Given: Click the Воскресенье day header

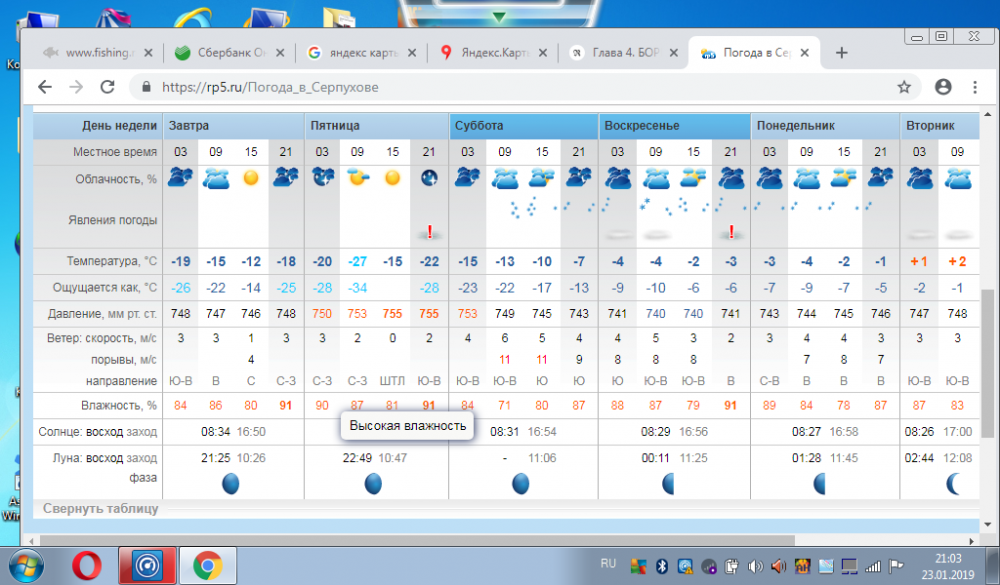Looking at the screenshot, I should (x=642, y=126).
